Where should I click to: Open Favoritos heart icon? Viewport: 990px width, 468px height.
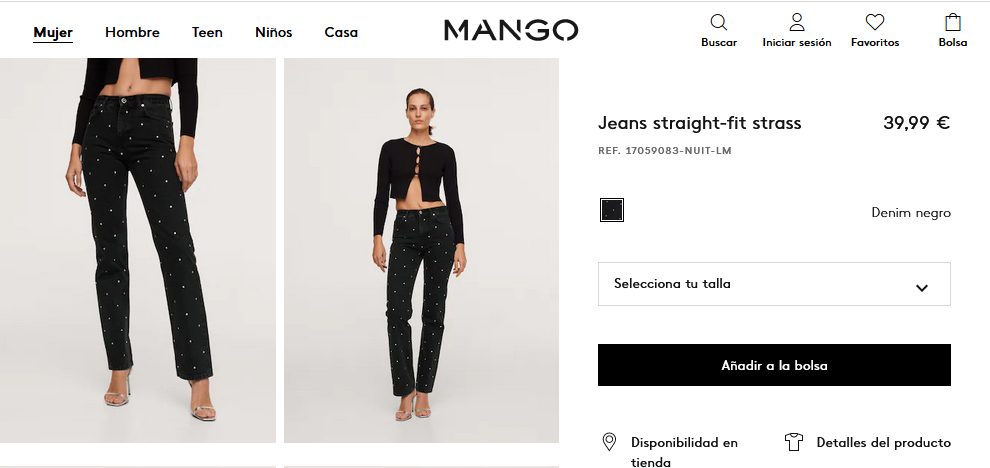point(874,23)
